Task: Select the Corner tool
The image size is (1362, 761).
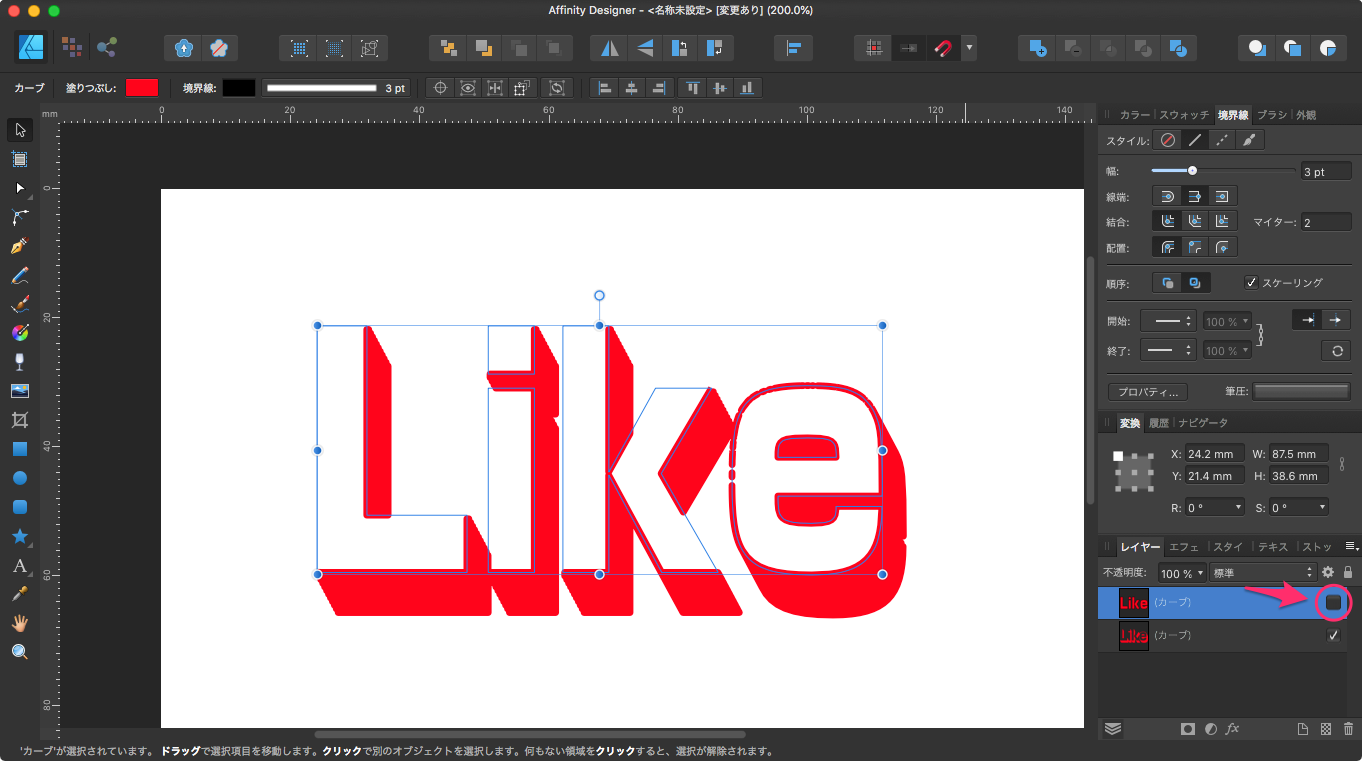Action: tap(19, 217)
